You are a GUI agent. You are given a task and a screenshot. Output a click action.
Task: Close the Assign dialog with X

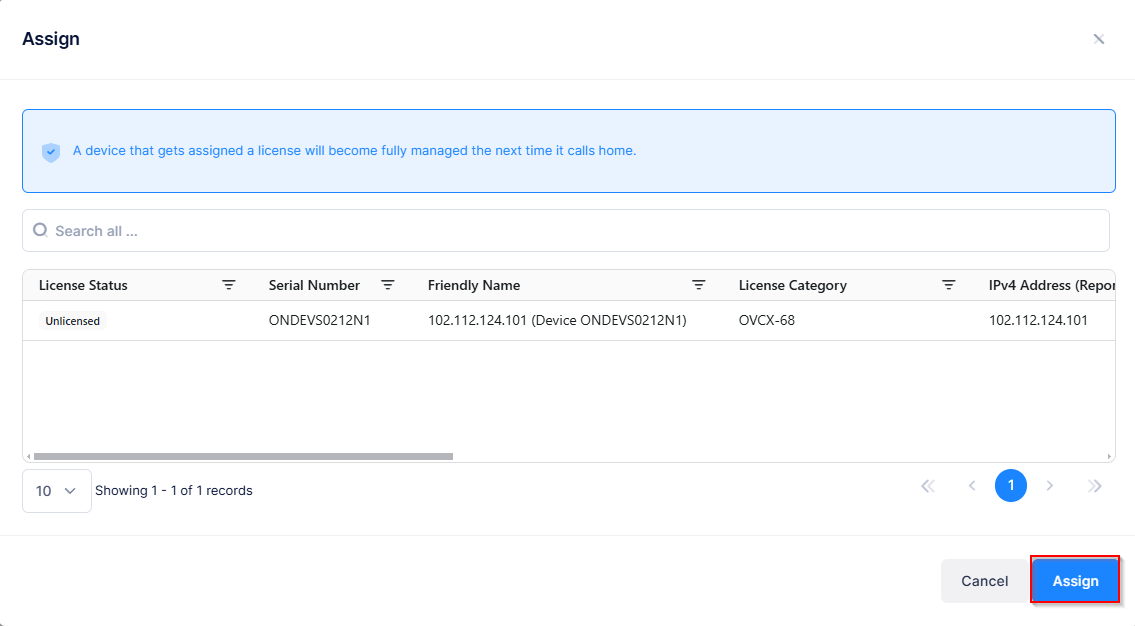tap(1098, 39)
